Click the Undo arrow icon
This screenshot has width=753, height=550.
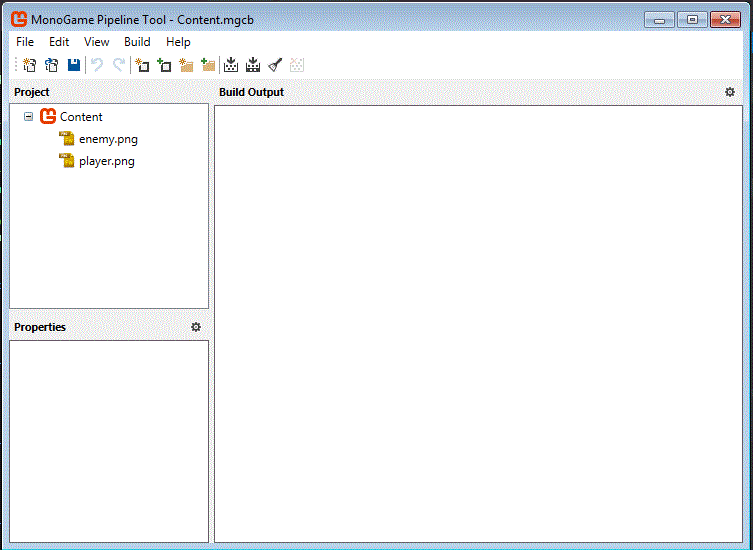(x=97, y=65)
